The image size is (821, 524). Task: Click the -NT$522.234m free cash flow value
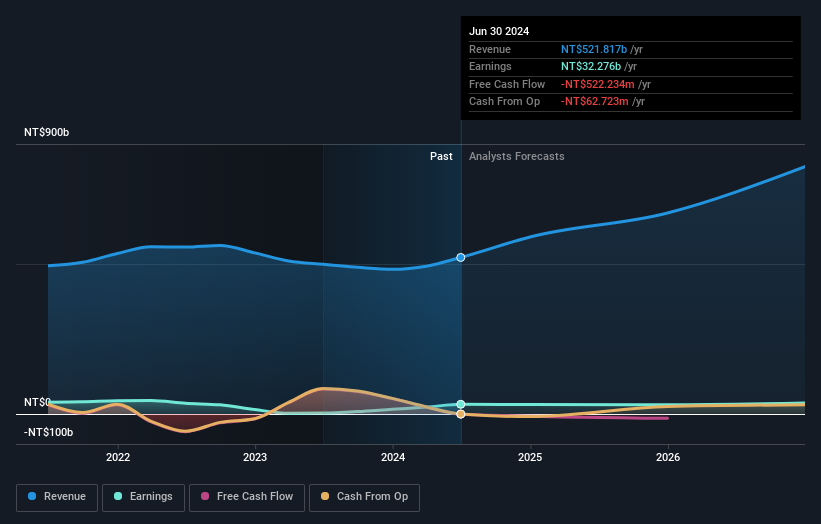click(597, 84)
